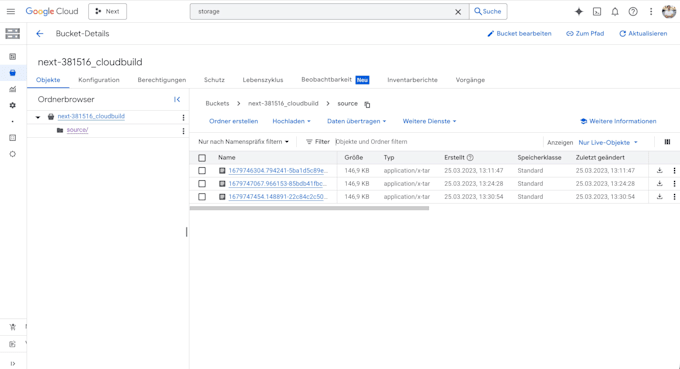Switch to the Schutz tab
The image size is (680, 369).
(214, 80)
